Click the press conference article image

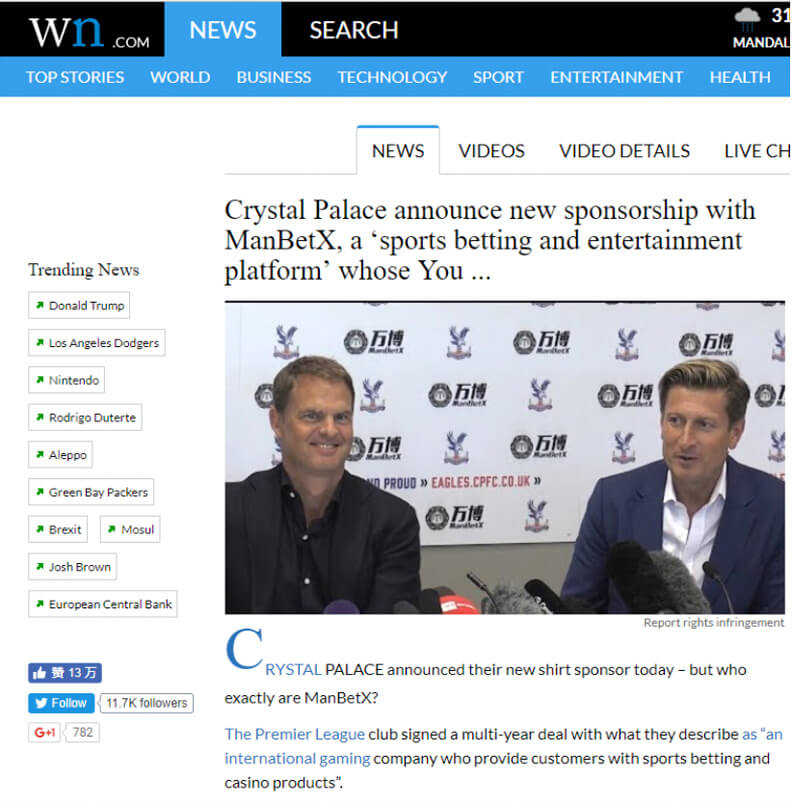pos(504,458)
